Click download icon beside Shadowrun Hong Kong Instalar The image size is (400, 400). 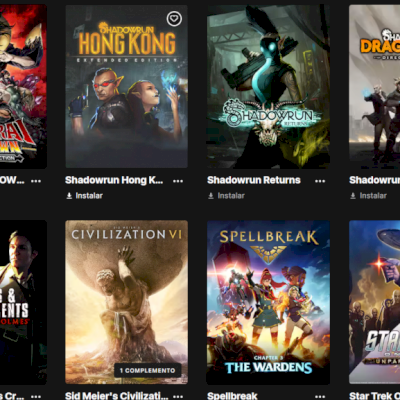coord(69,196)
